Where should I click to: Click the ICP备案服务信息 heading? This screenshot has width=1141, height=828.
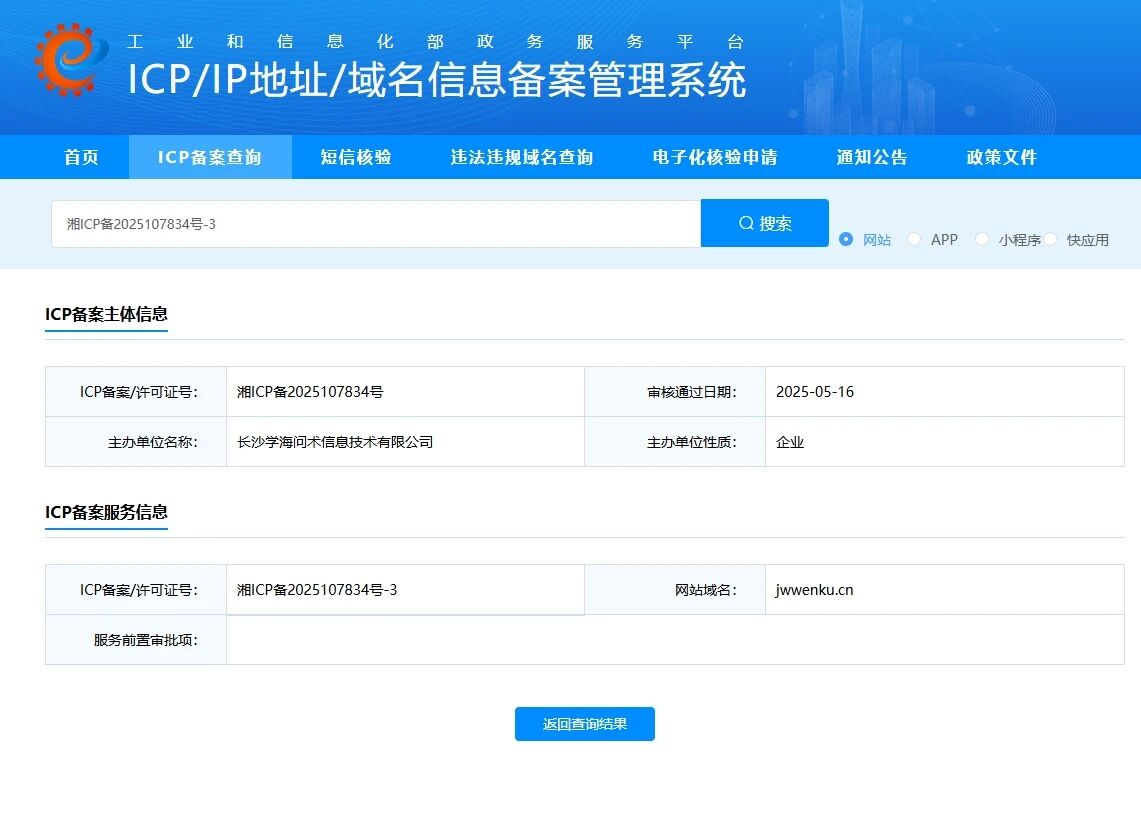(x=106, y=512)
